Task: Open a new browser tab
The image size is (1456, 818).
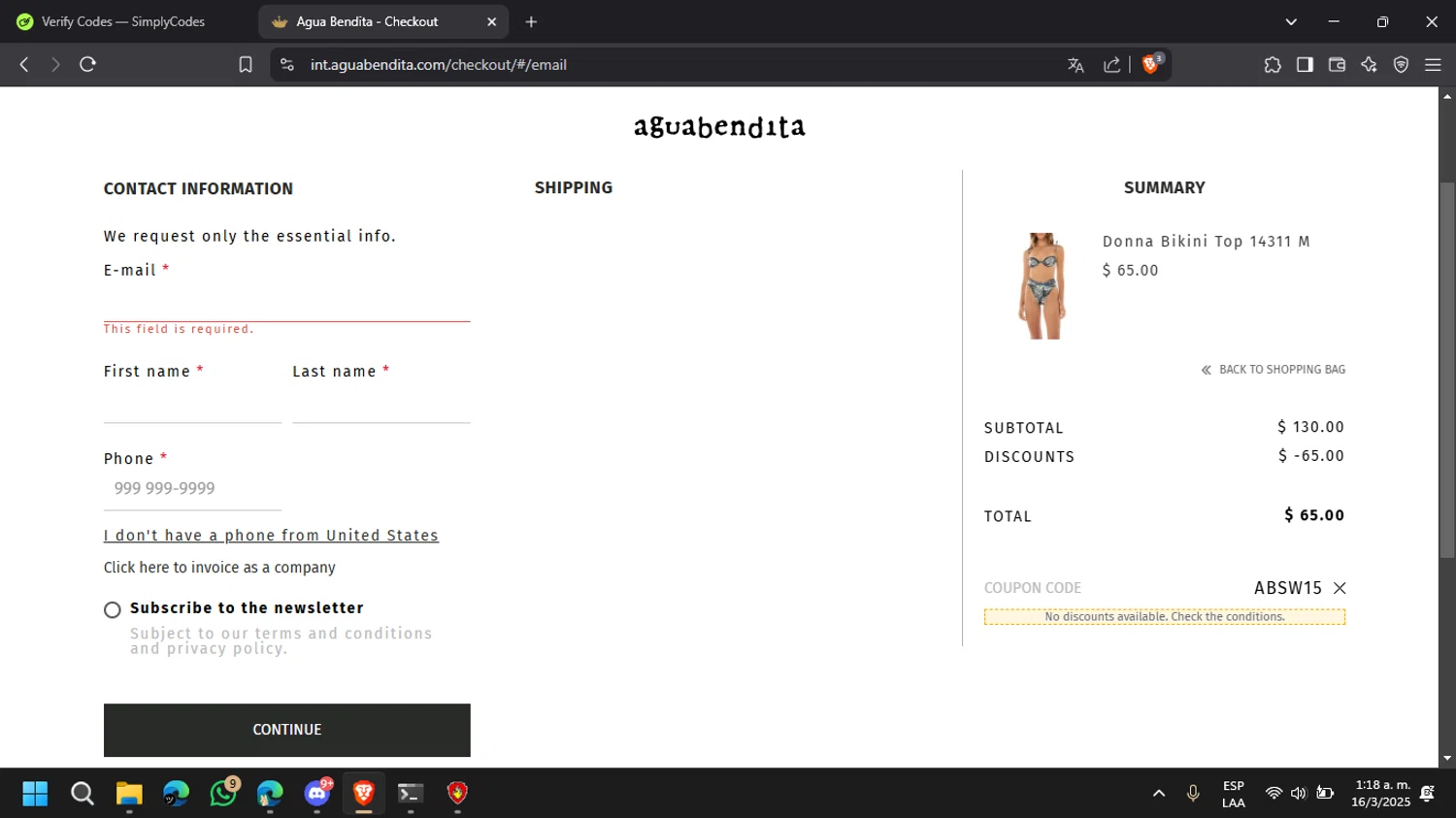Action: [x=531, y=21]
